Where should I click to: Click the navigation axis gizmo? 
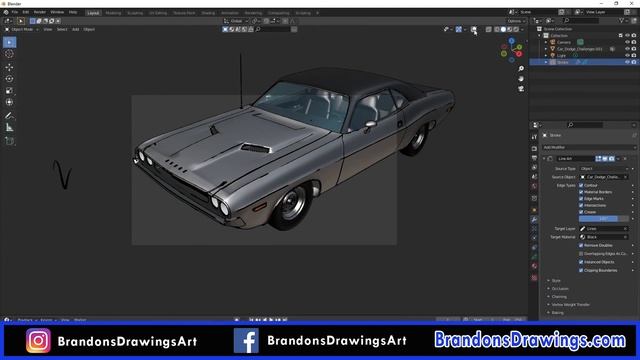(511, 50)
